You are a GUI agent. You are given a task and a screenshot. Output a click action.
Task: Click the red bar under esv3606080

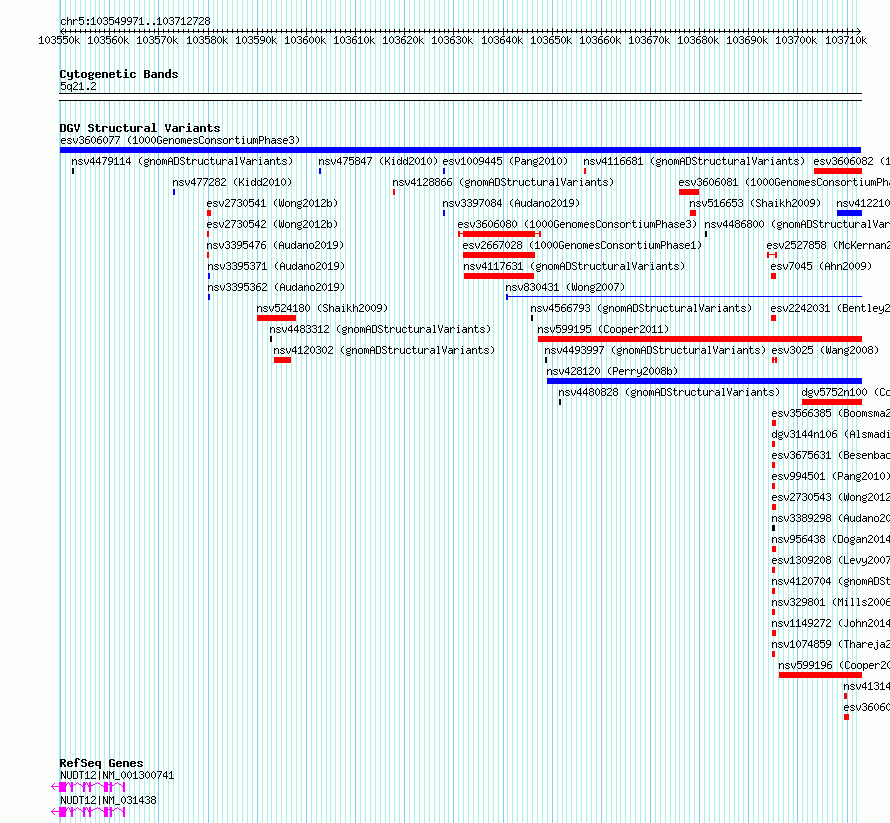[499, 234]
